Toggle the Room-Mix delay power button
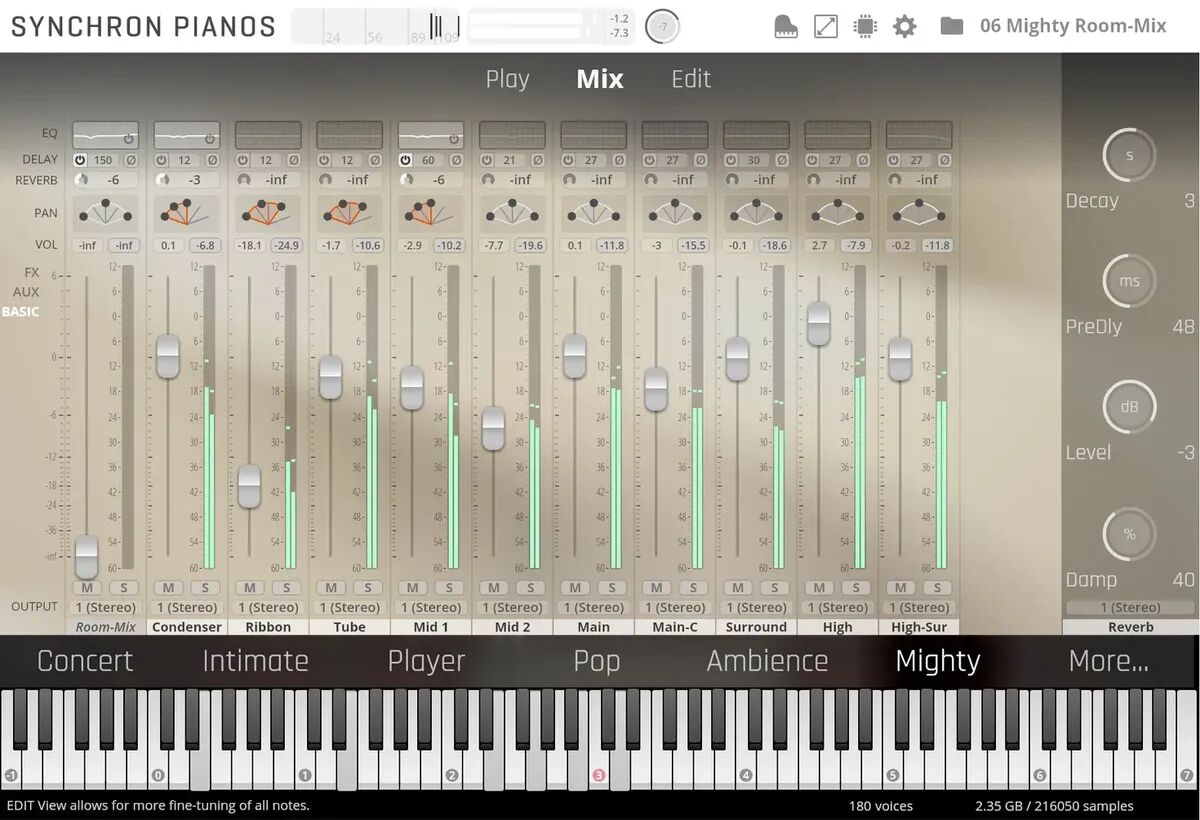This screenshot has height=820, width=1200. [x=80, y=160]
